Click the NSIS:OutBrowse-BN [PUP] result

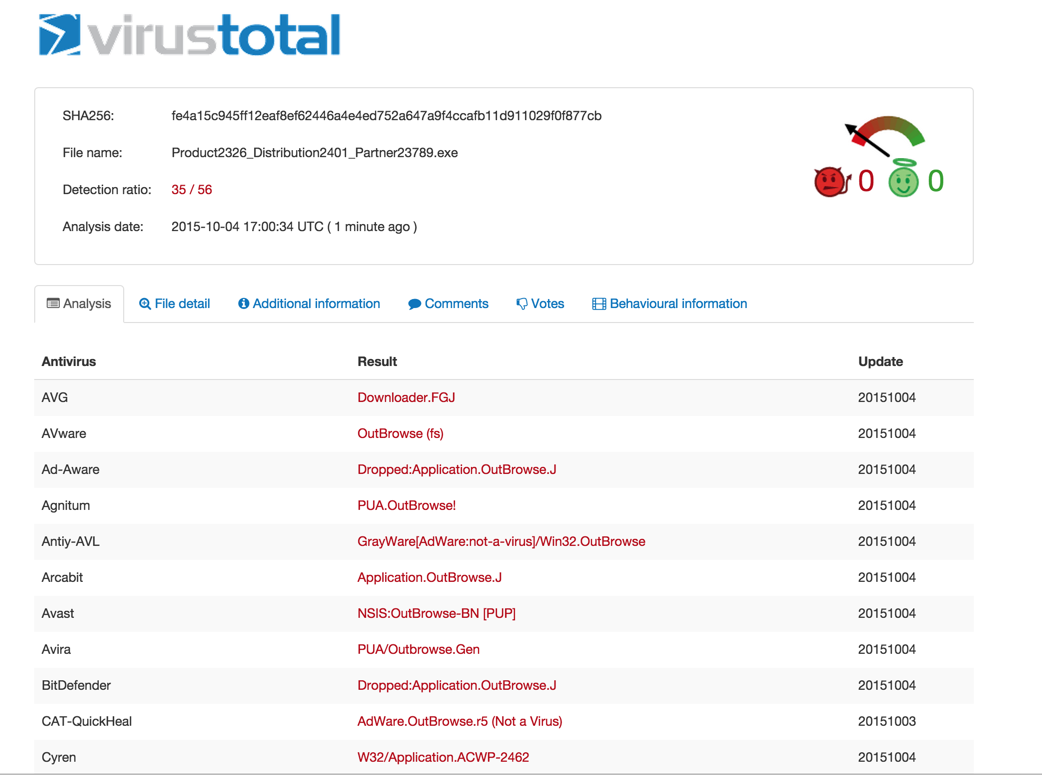[437, 613]
